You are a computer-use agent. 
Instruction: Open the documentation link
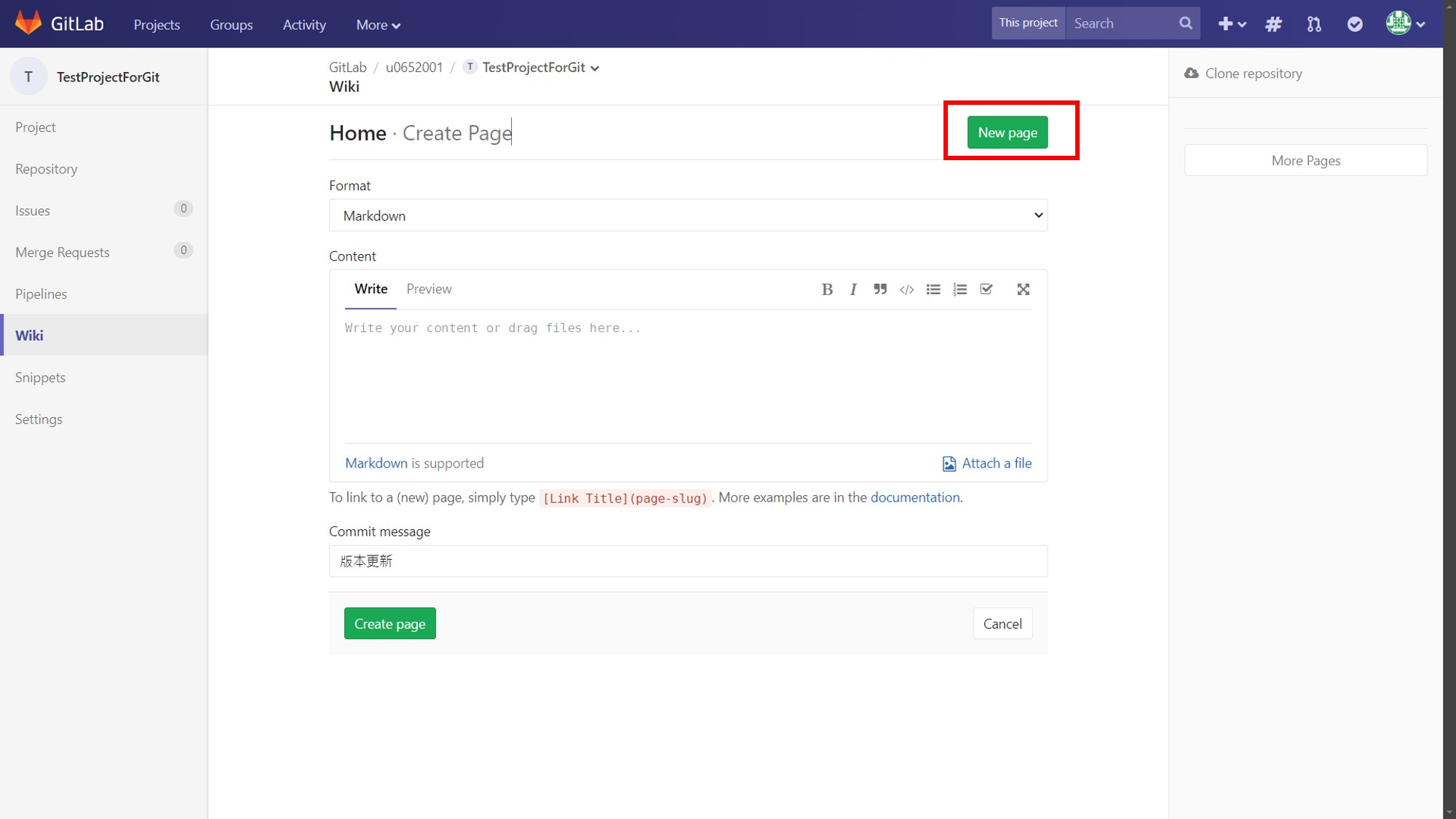tap(915, 497)
